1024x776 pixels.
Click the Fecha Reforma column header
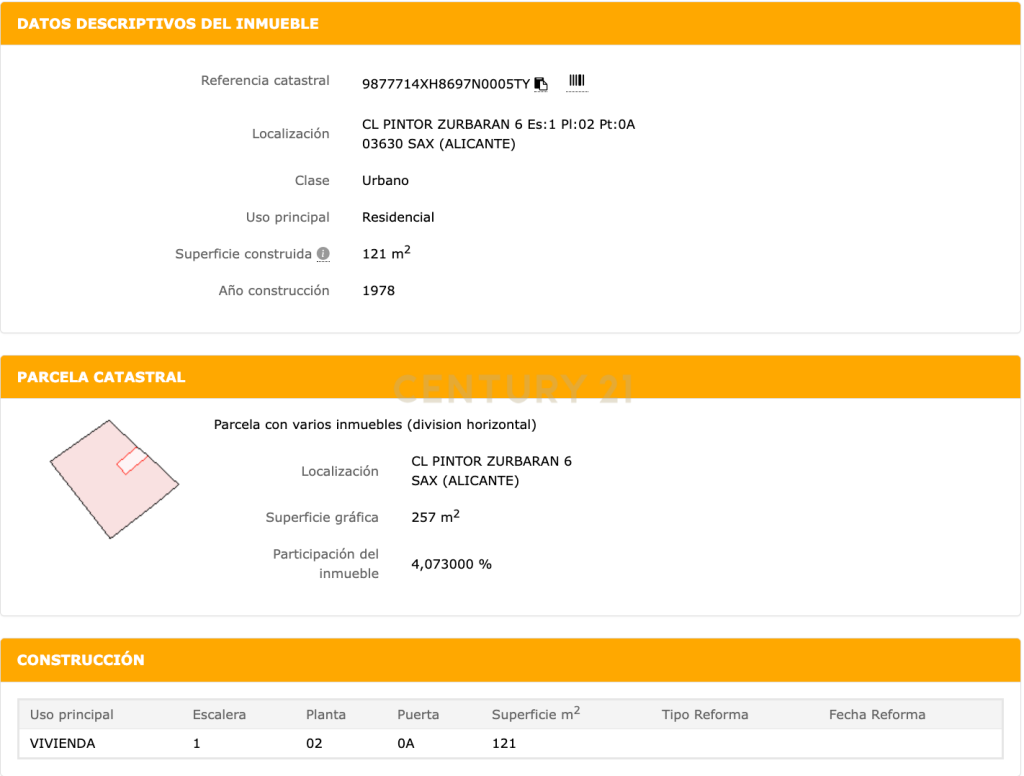[877, 715]
